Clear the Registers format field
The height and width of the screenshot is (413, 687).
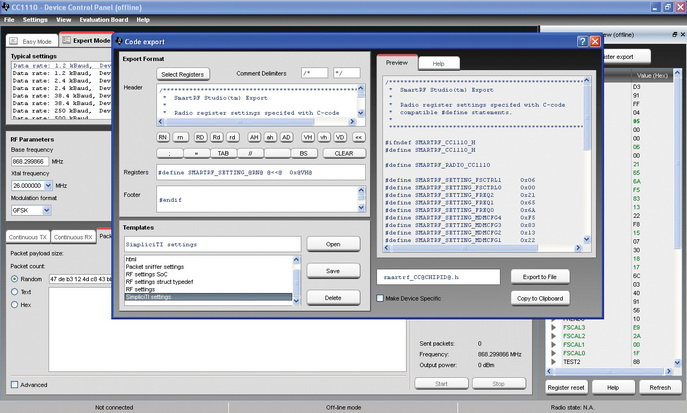click(344, 153)
